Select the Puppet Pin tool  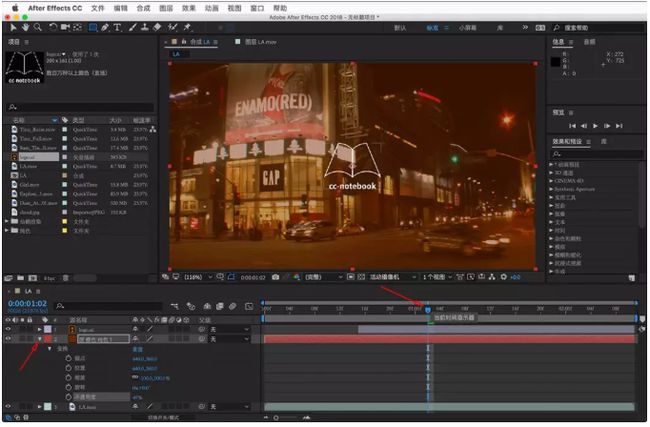(187, 27)
